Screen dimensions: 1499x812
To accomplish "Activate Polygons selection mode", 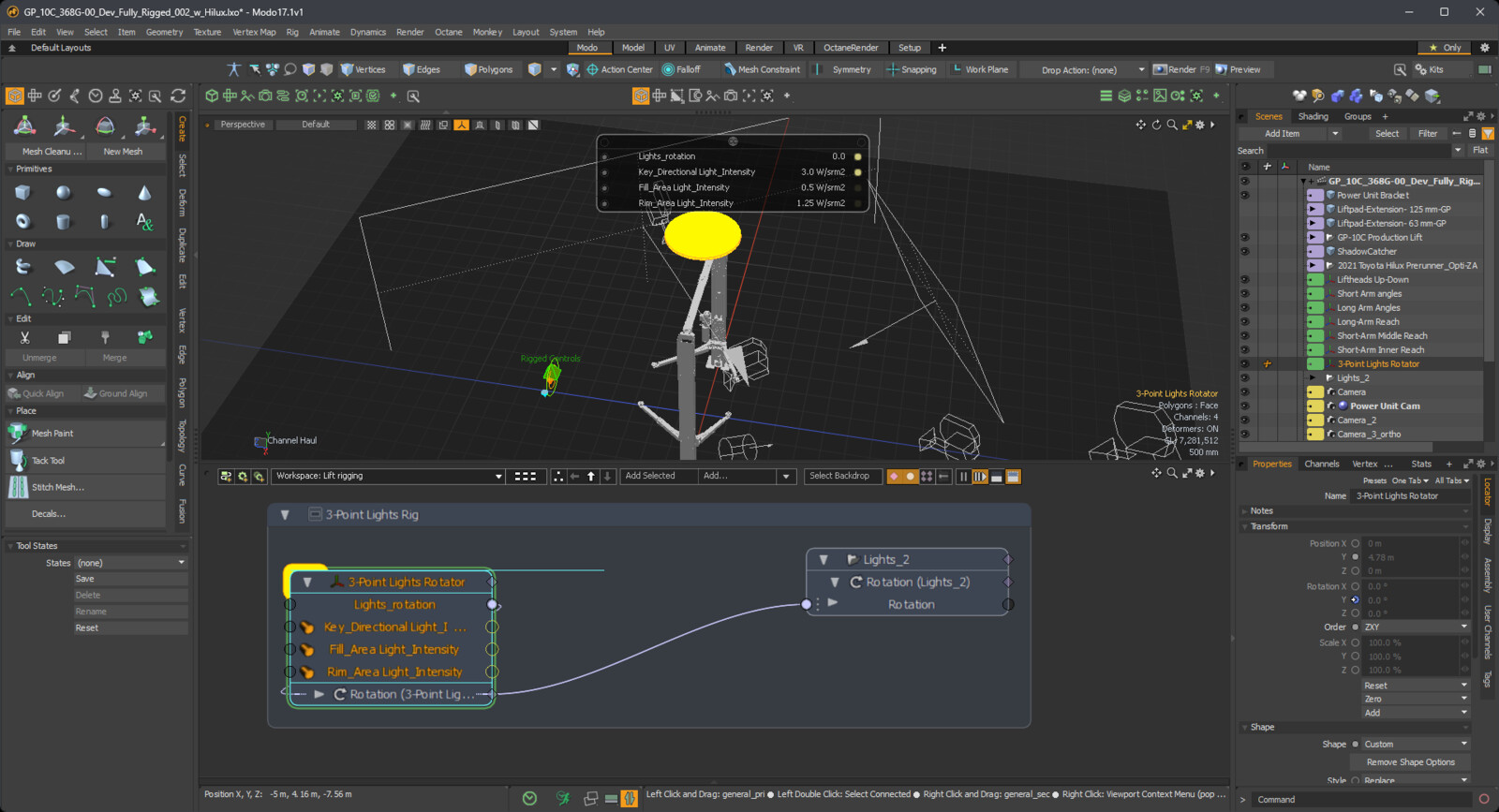I will [x=488, y=69].
